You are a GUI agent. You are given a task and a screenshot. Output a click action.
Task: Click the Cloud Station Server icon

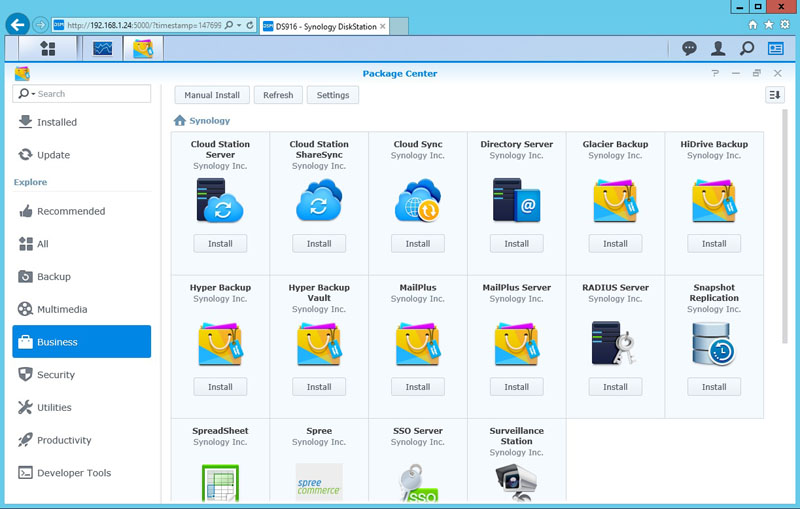[220, 200]
